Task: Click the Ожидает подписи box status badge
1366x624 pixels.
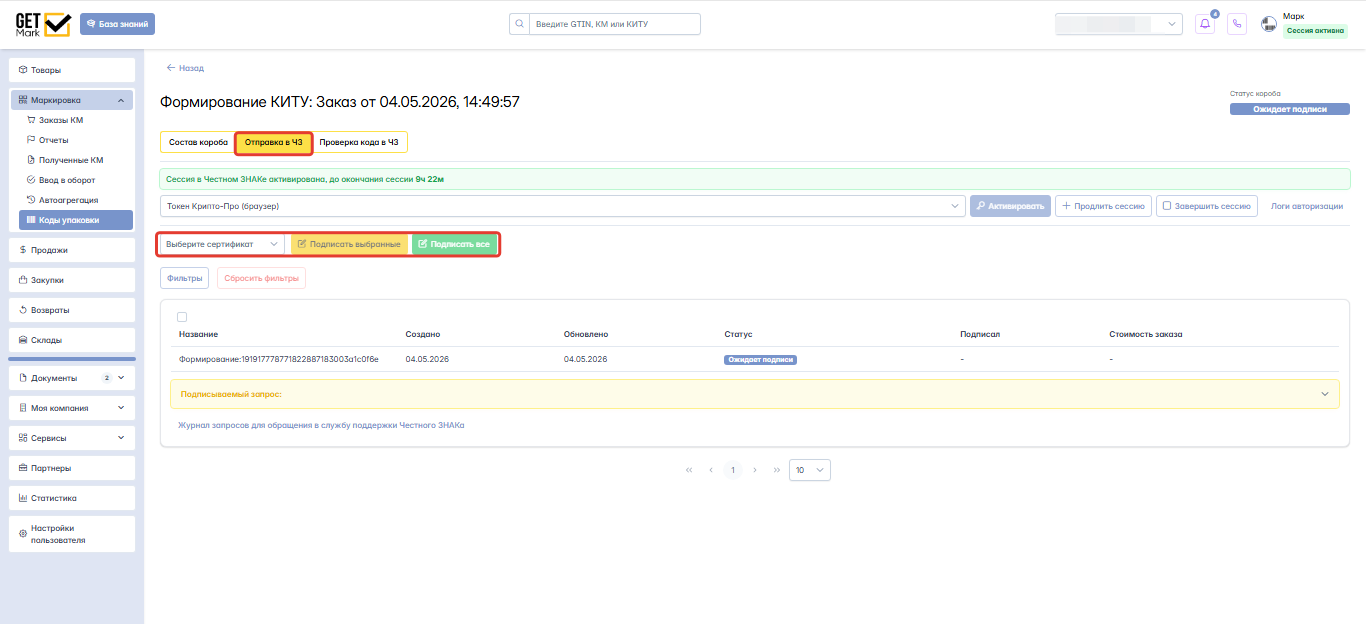Action: pos(1290,109)
